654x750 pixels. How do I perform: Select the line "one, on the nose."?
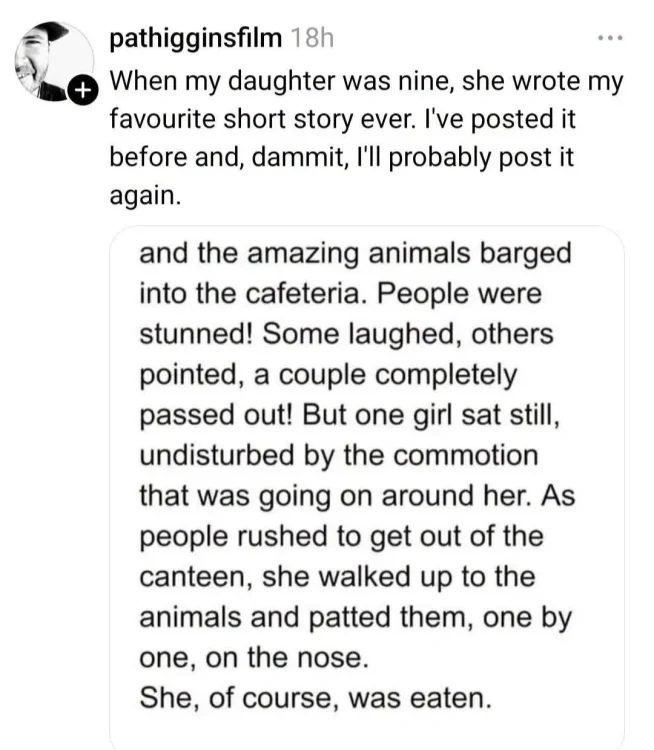tap(254, 658)
